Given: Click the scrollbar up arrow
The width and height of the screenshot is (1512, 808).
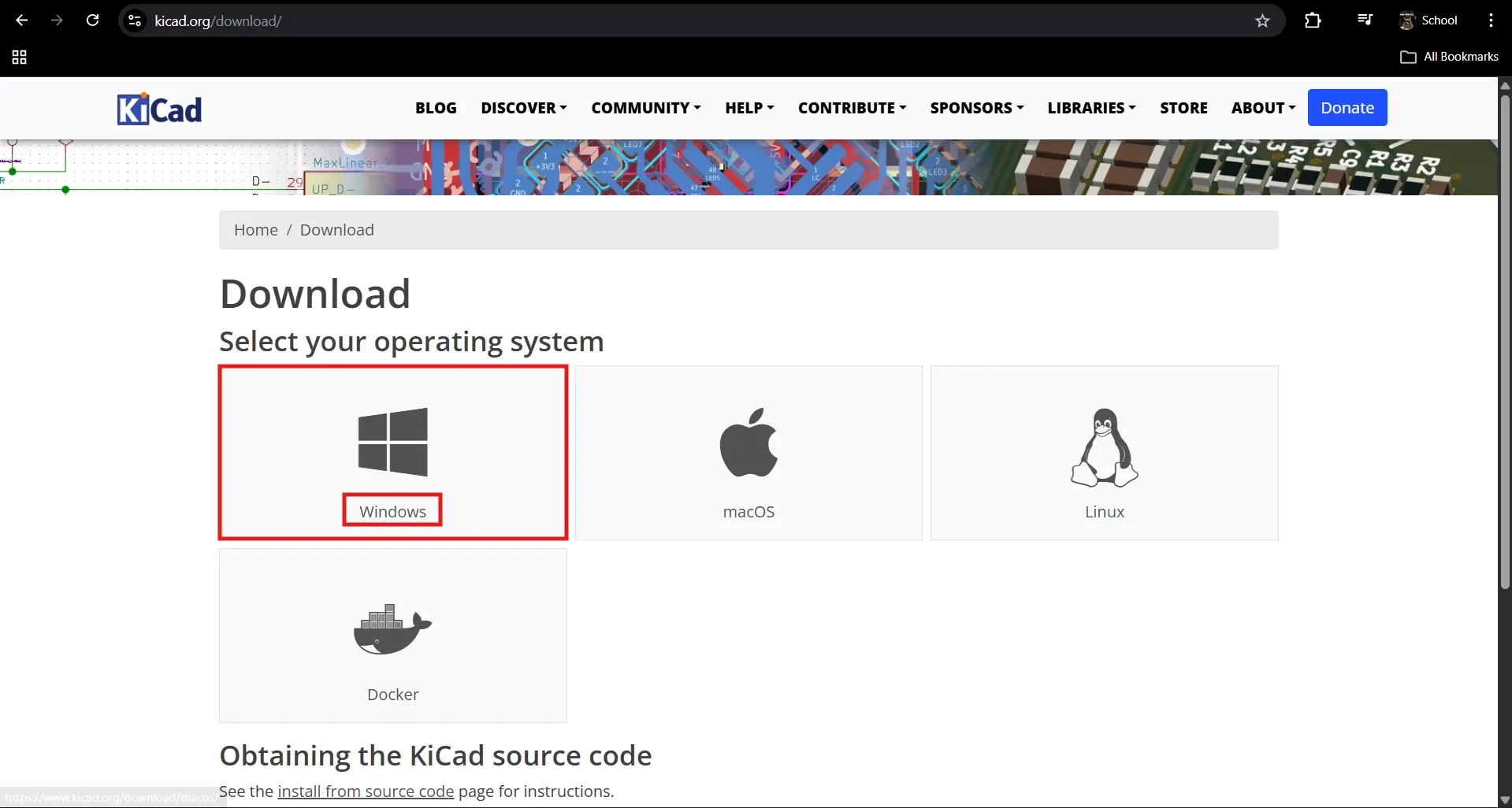Looking at the screenshot, I should pos(1505,84).
